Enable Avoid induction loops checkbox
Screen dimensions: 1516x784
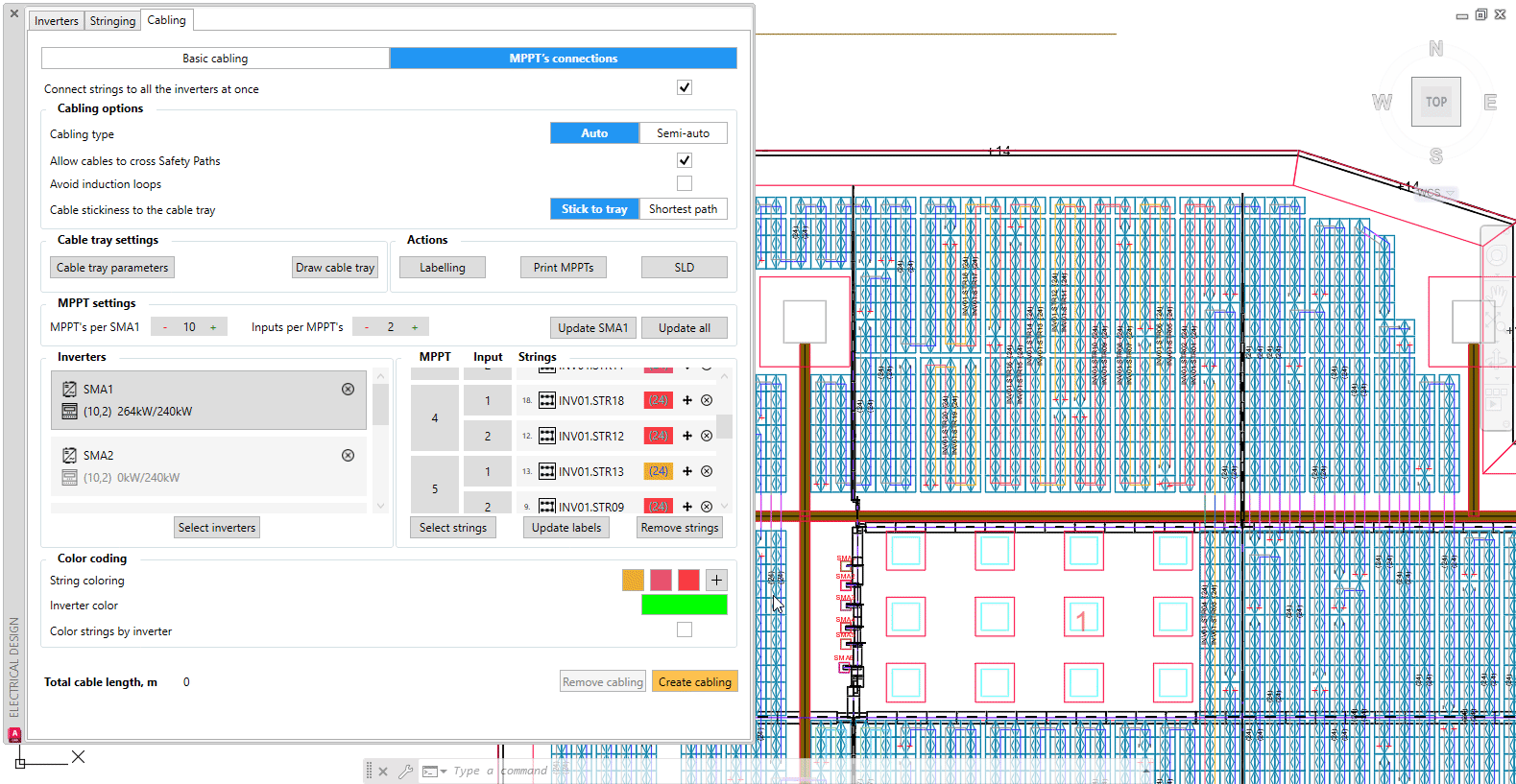coord(685,183)
